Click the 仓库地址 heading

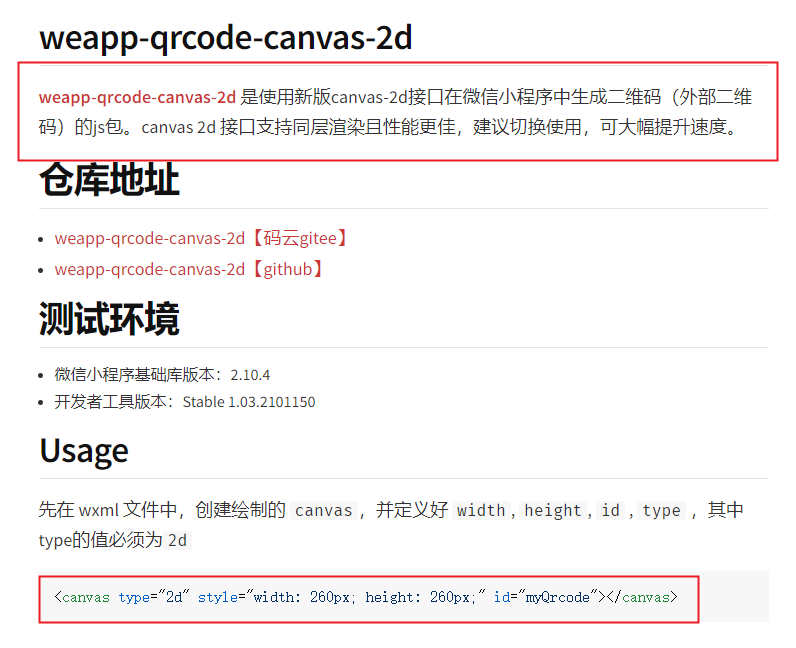[x=109, y=180]
